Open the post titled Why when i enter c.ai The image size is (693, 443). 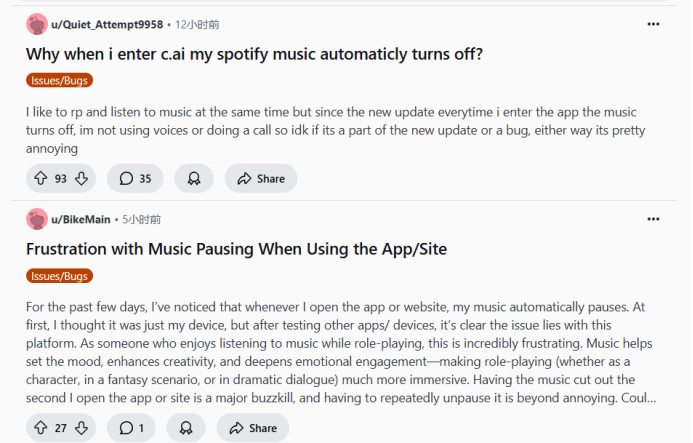254,54
